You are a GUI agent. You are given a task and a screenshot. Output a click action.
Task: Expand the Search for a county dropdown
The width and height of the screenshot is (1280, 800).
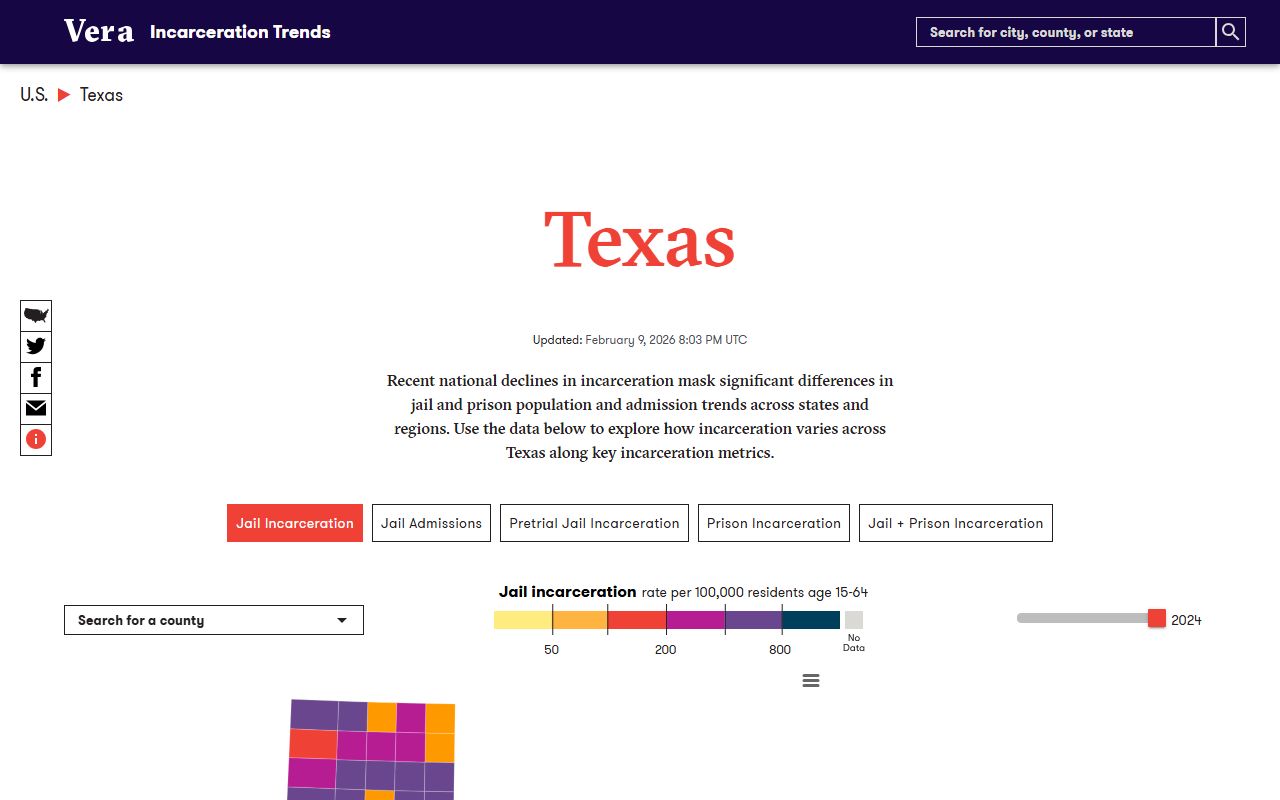(x=214, y=620)
